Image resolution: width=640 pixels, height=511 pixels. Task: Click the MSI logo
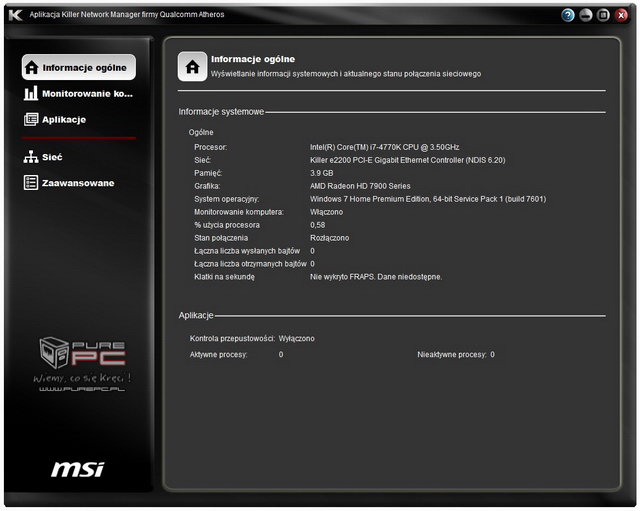[78, 469]
